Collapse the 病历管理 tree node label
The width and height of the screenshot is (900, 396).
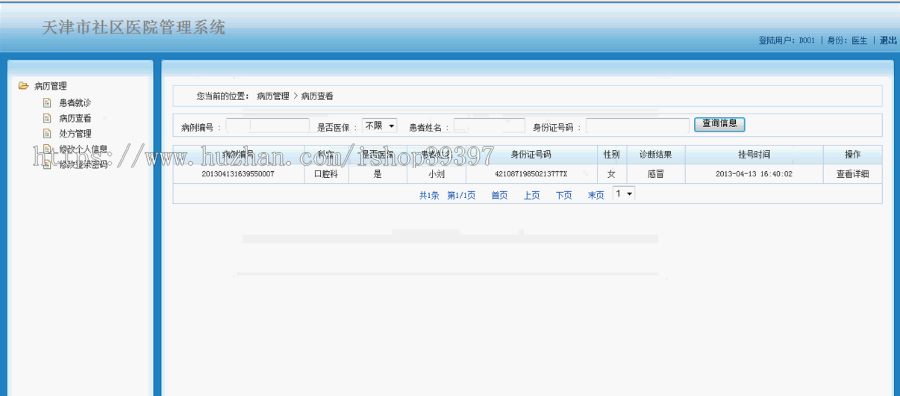[x=51, y=86]
